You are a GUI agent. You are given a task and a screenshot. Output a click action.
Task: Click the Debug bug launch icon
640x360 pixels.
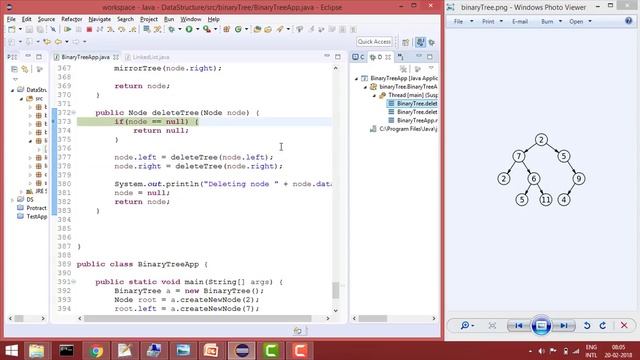pyautogui.click(x=172, y=29)
